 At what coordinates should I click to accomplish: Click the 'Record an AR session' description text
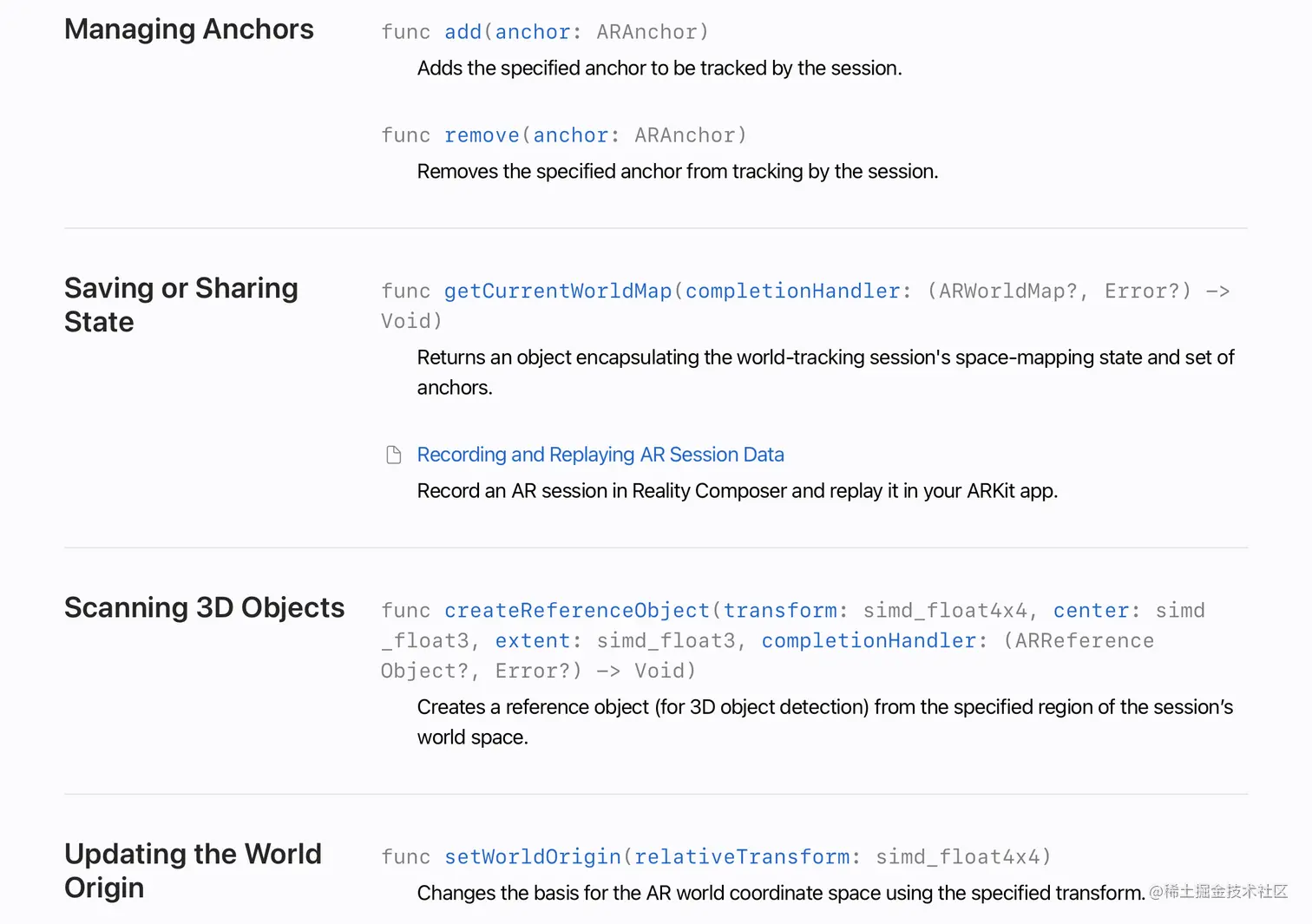coord(737,491)
